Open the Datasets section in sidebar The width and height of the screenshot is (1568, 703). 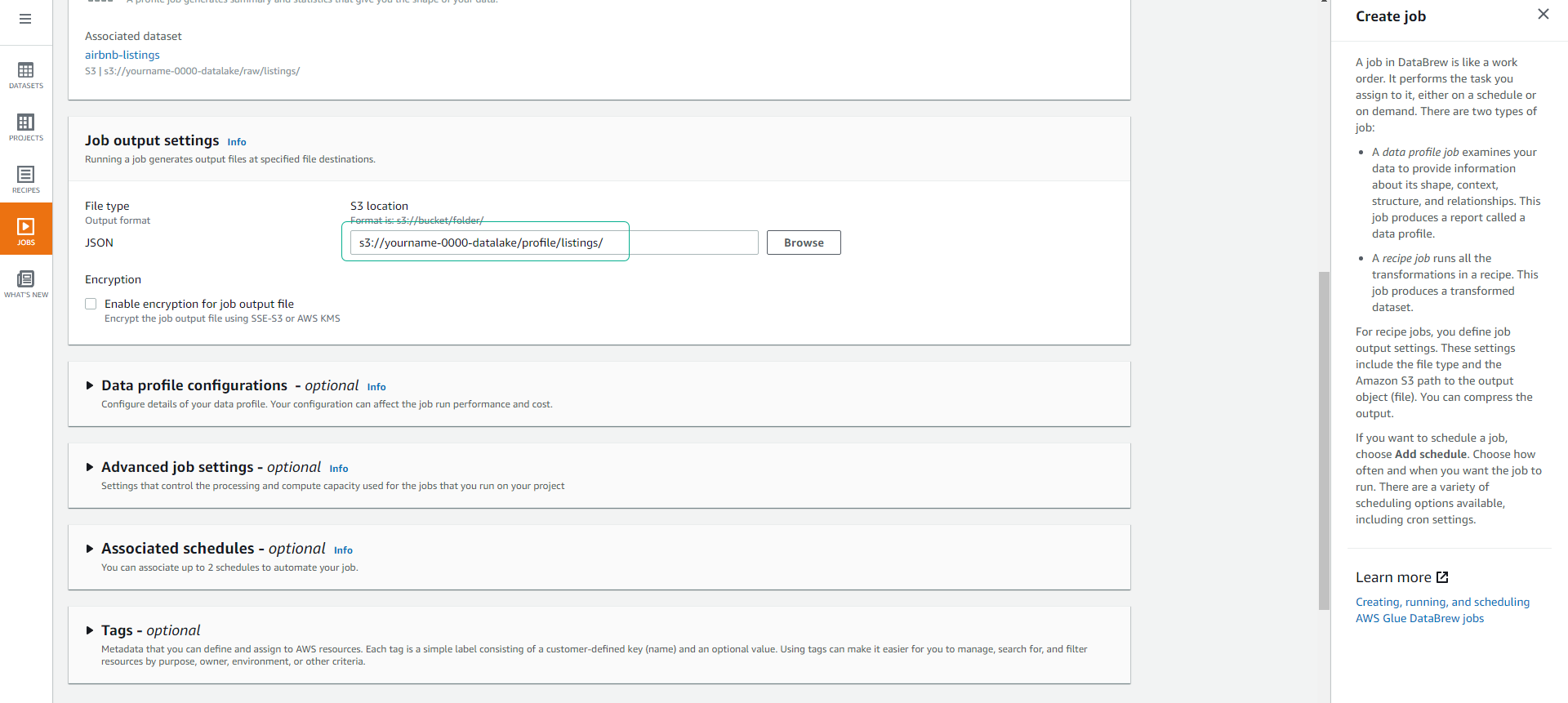[26, 75]
